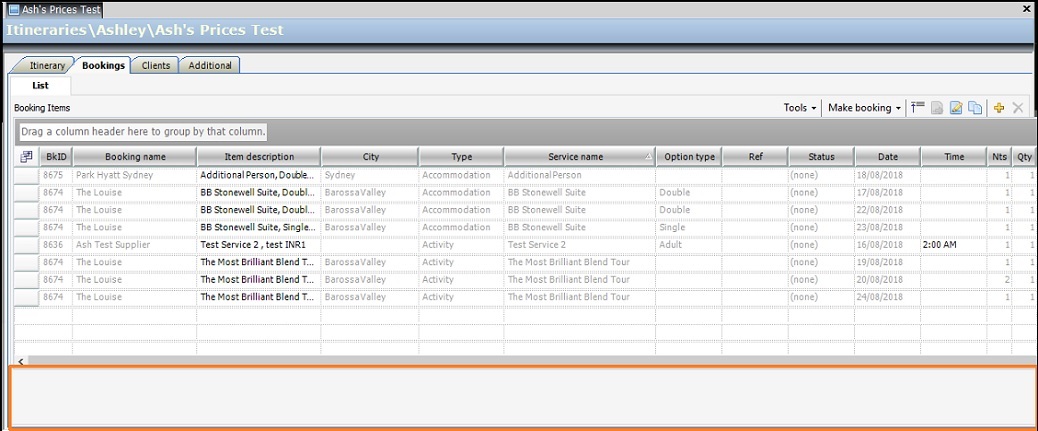Open the Clients tab
The image size is (1038, 431).
pyautogui.click(x=155, y=66)
